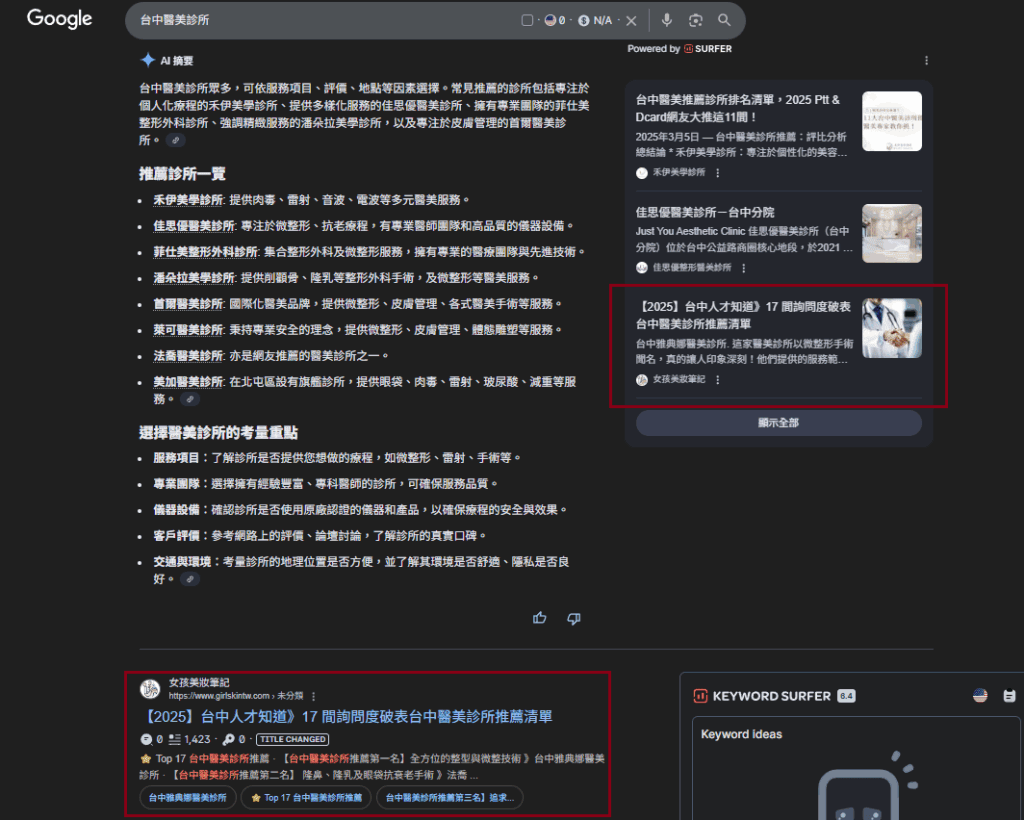Click 女孩美妝筆記 site favicon in result
Screen dimensions: 1024x820
click(x=150, y=689)
